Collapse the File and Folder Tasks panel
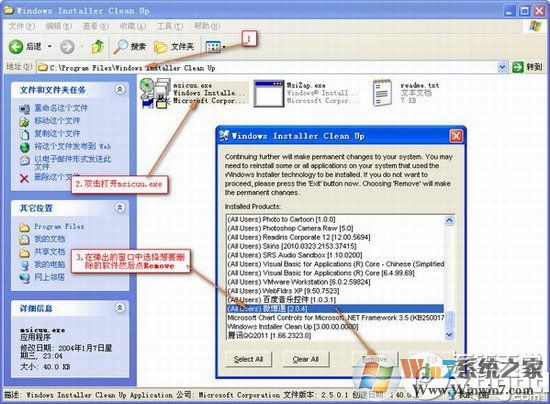 tap(120, 89)
